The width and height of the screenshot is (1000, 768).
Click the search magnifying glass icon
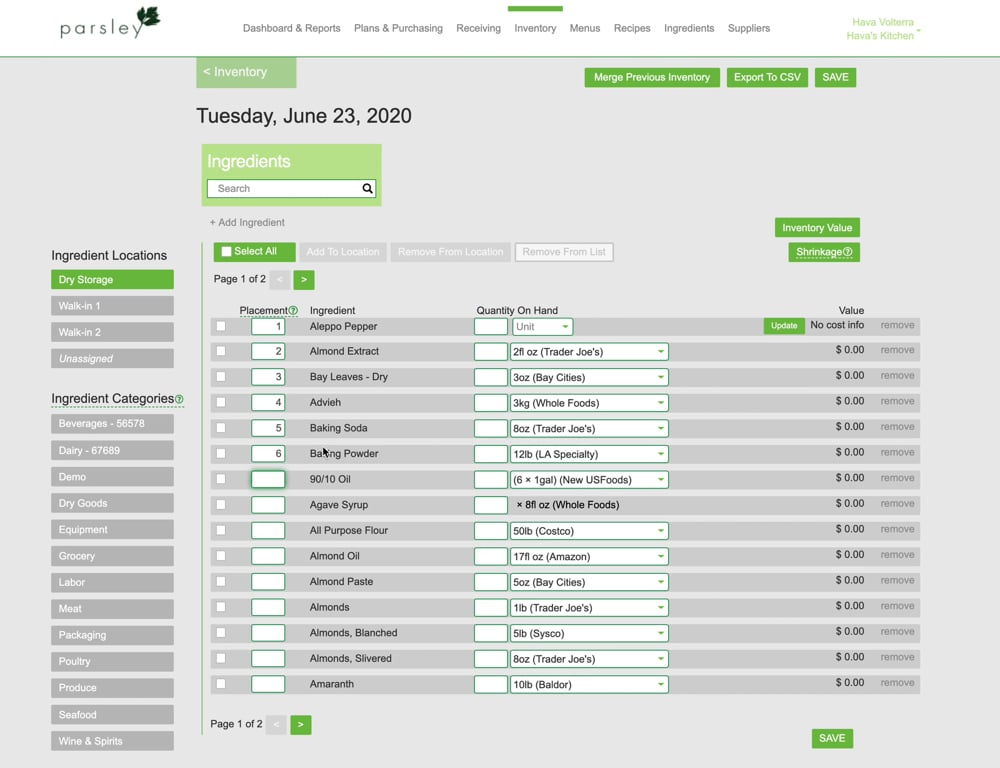[367, 188]
